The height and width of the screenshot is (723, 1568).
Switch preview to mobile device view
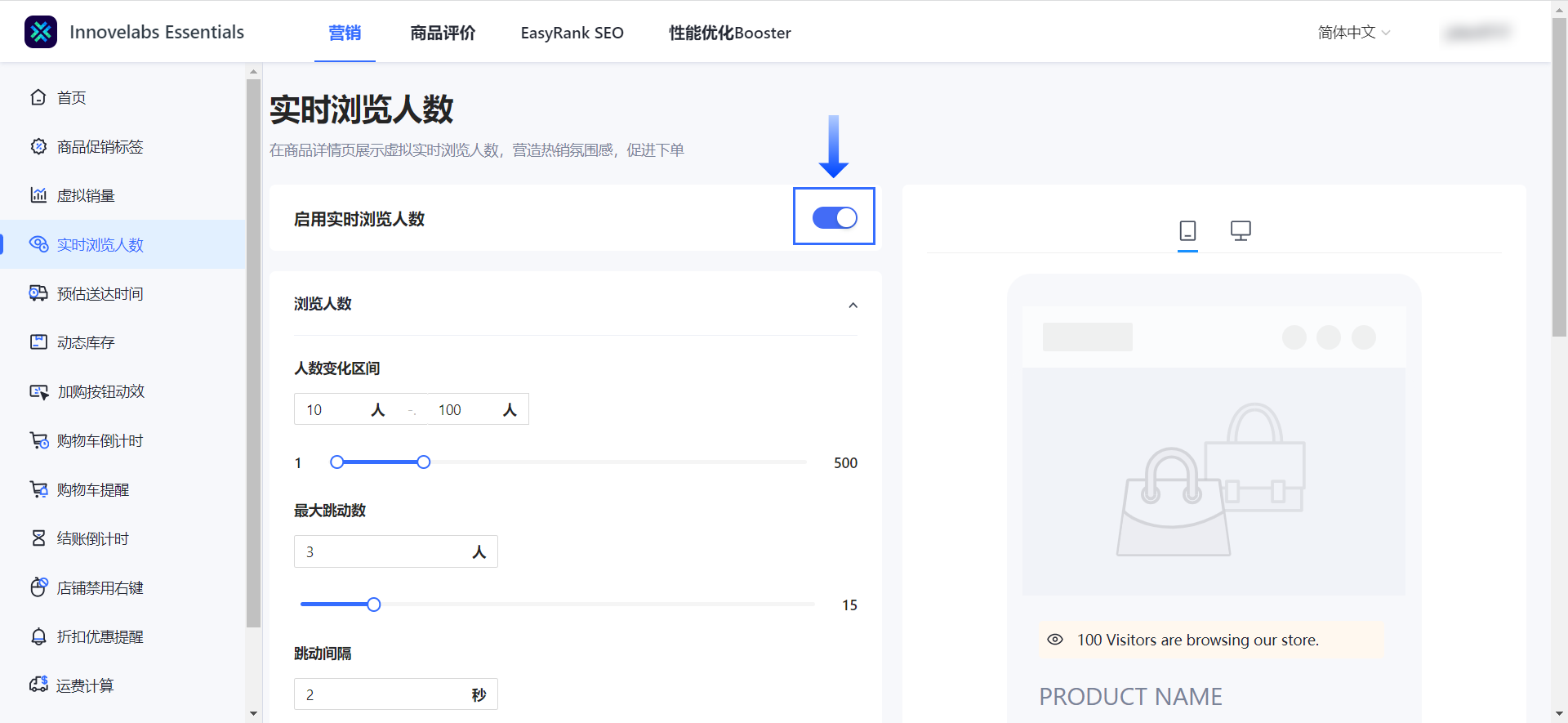pyautogui.click(x=1187, y=231)
